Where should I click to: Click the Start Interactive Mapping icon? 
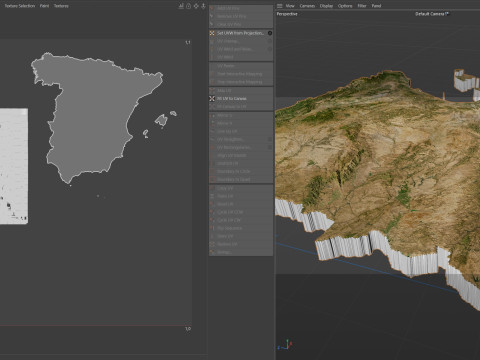[212, 74]
